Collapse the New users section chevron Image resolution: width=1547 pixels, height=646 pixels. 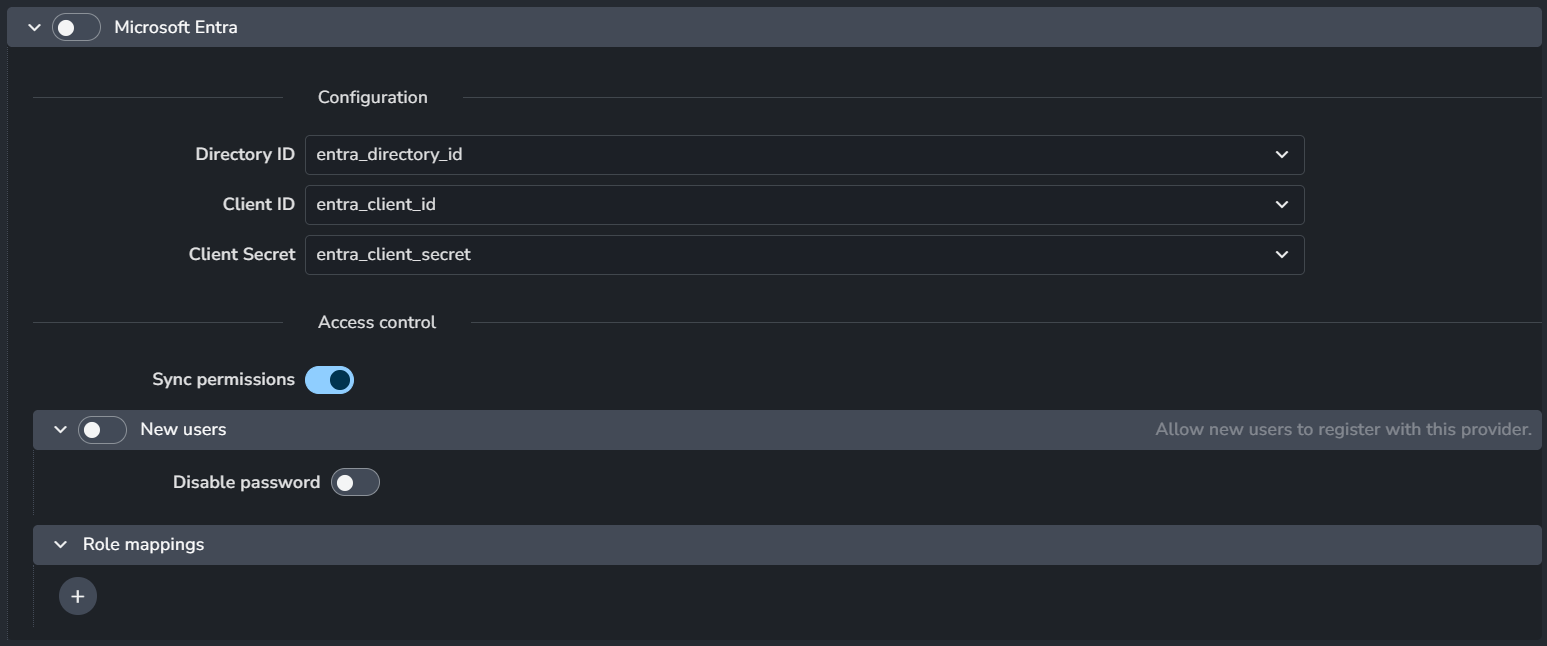click(x=60, y=430)
